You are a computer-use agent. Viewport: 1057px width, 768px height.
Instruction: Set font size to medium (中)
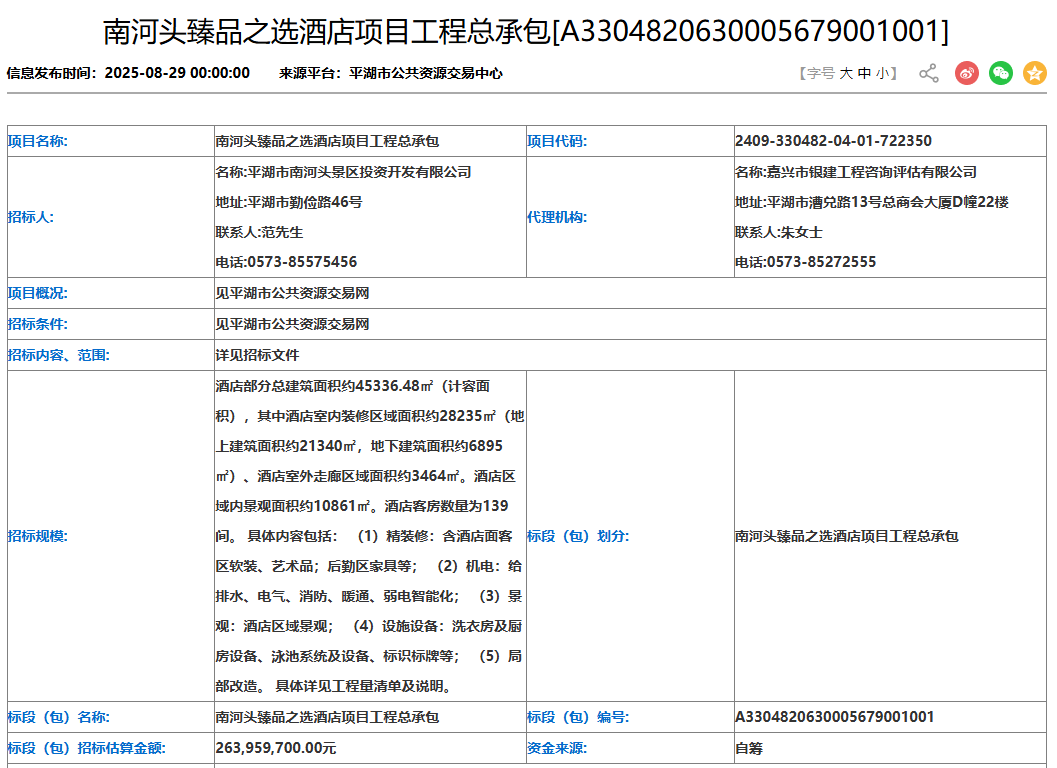coord(865,73)
